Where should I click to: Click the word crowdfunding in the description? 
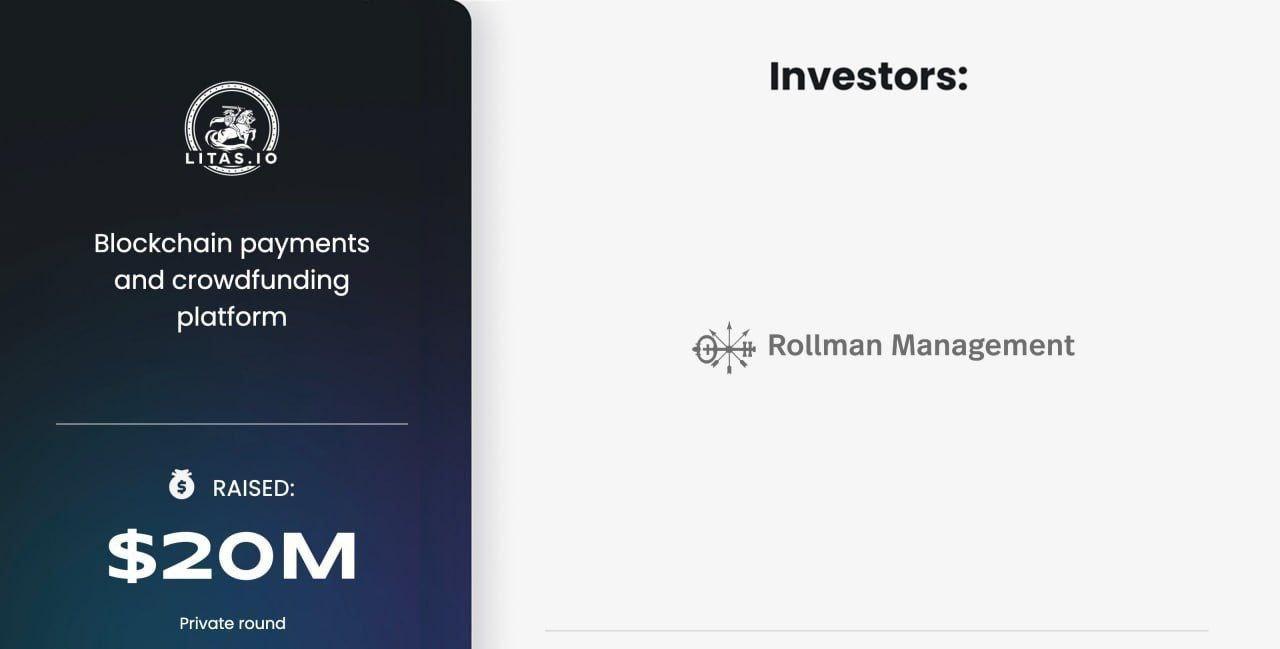[x=260, y=280]
